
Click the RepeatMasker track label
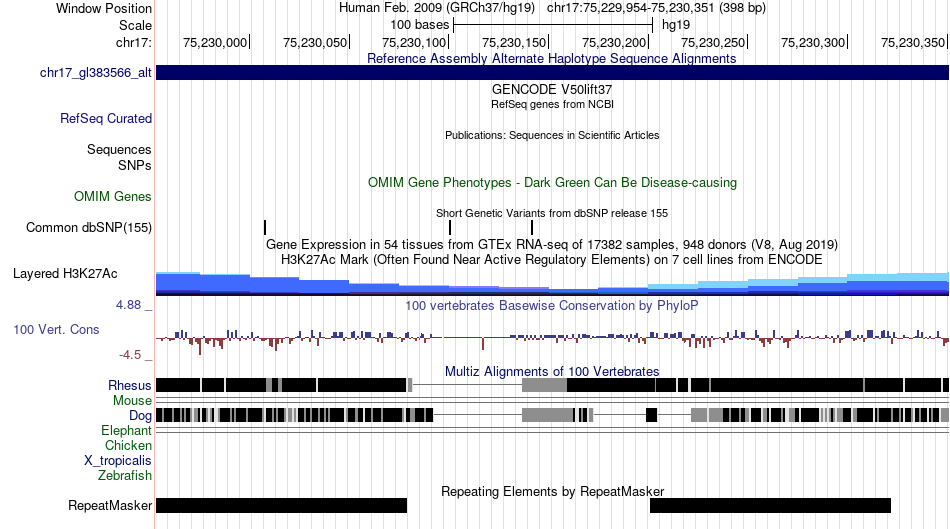[x=110, y=505]
